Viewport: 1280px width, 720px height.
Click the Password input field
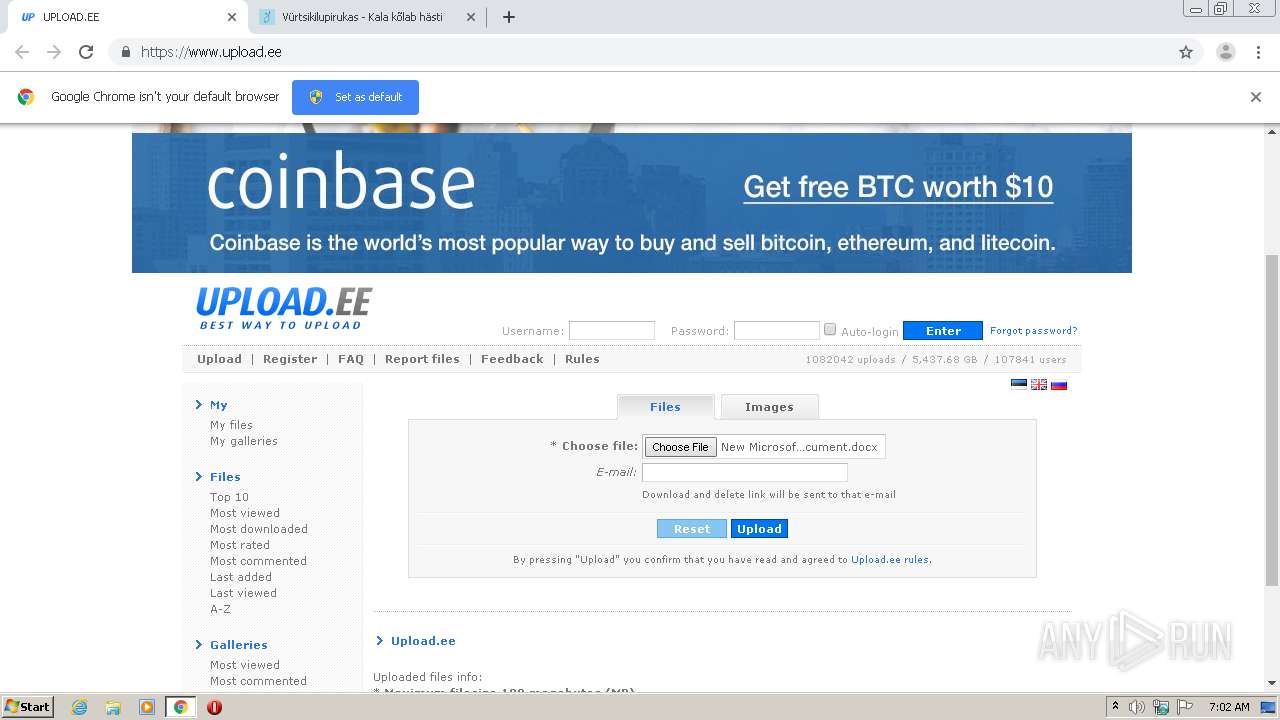pyautogui.click(x=777, y=331)
